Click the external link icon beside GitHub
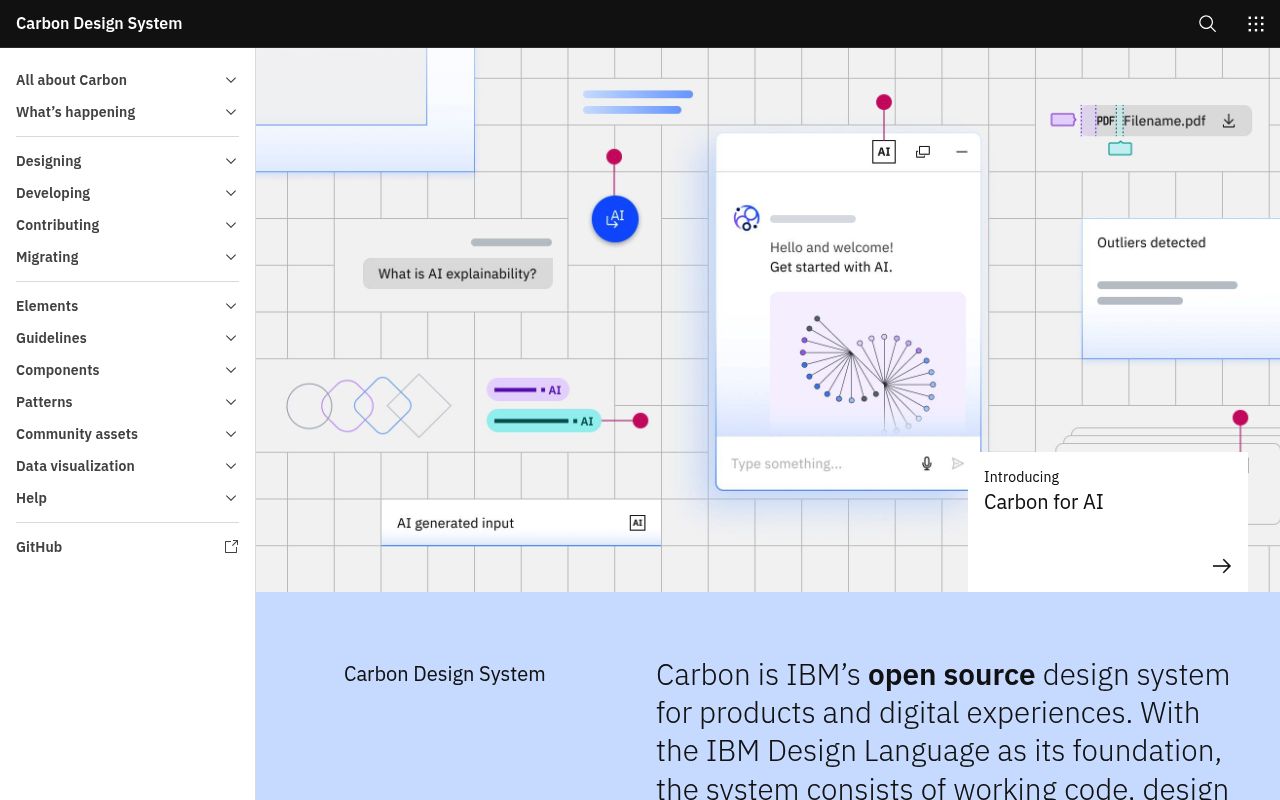Image resolution: width=1280 pixels, height=800 pixels. [x=231, y=546]
